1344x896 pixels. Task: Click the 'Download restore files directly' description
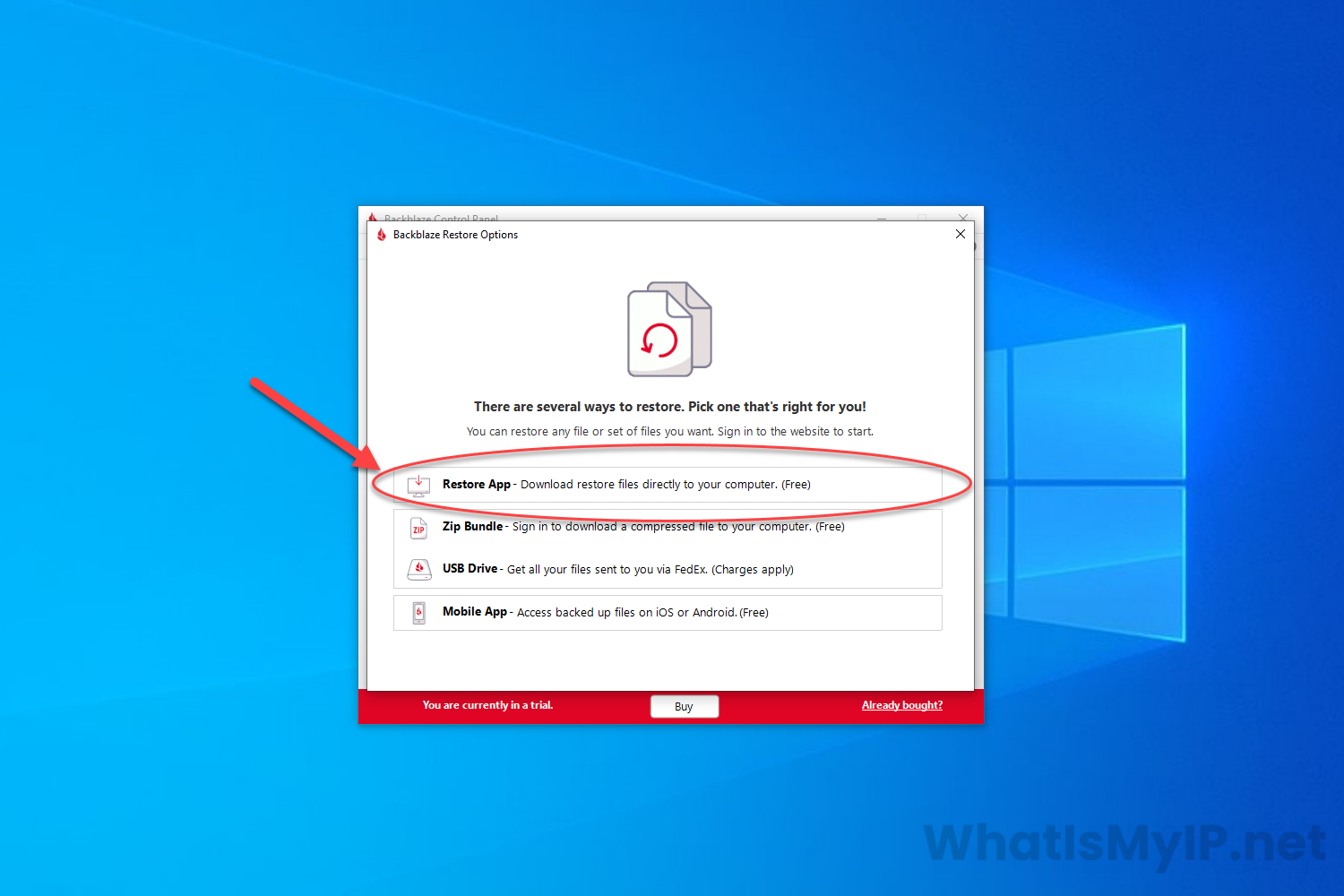666,485
